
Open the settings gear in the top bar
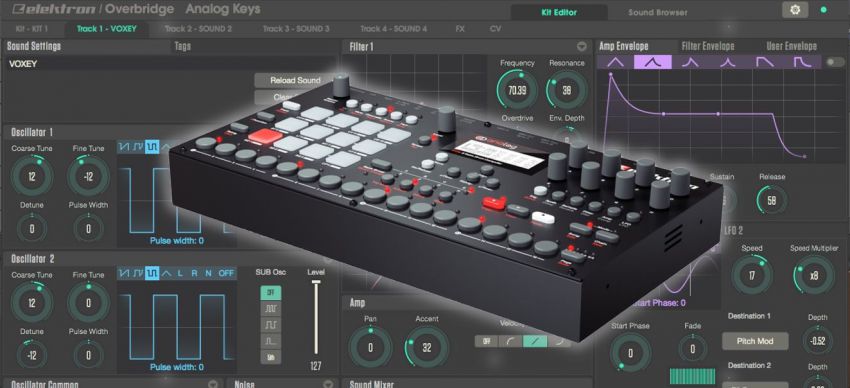click(x=795, y=10)
